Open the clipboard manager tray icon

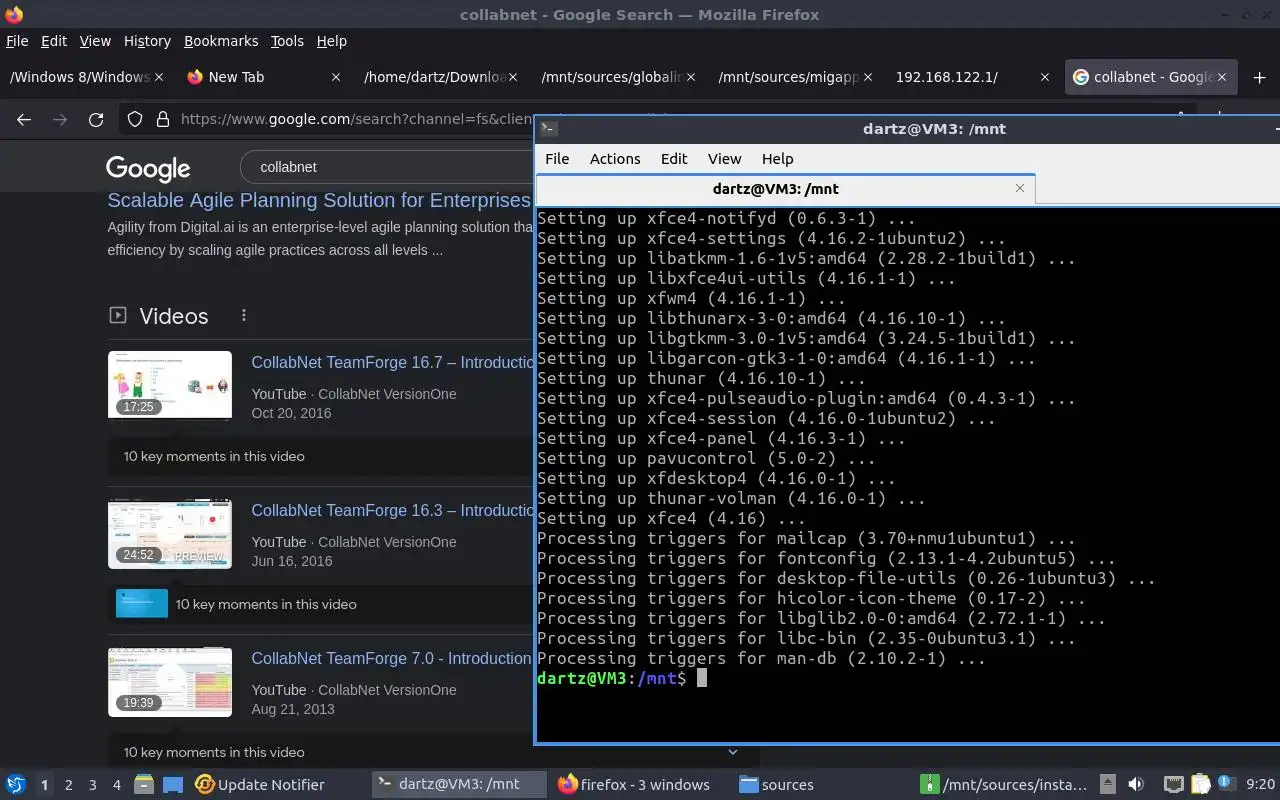[x=1200, y=785]
